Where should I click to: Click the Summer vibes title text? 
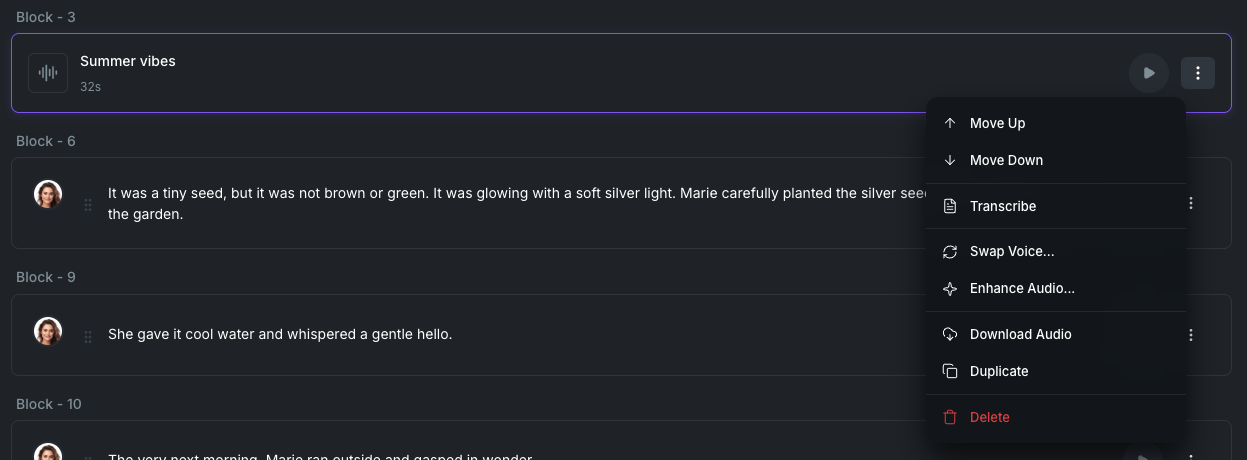127,61
